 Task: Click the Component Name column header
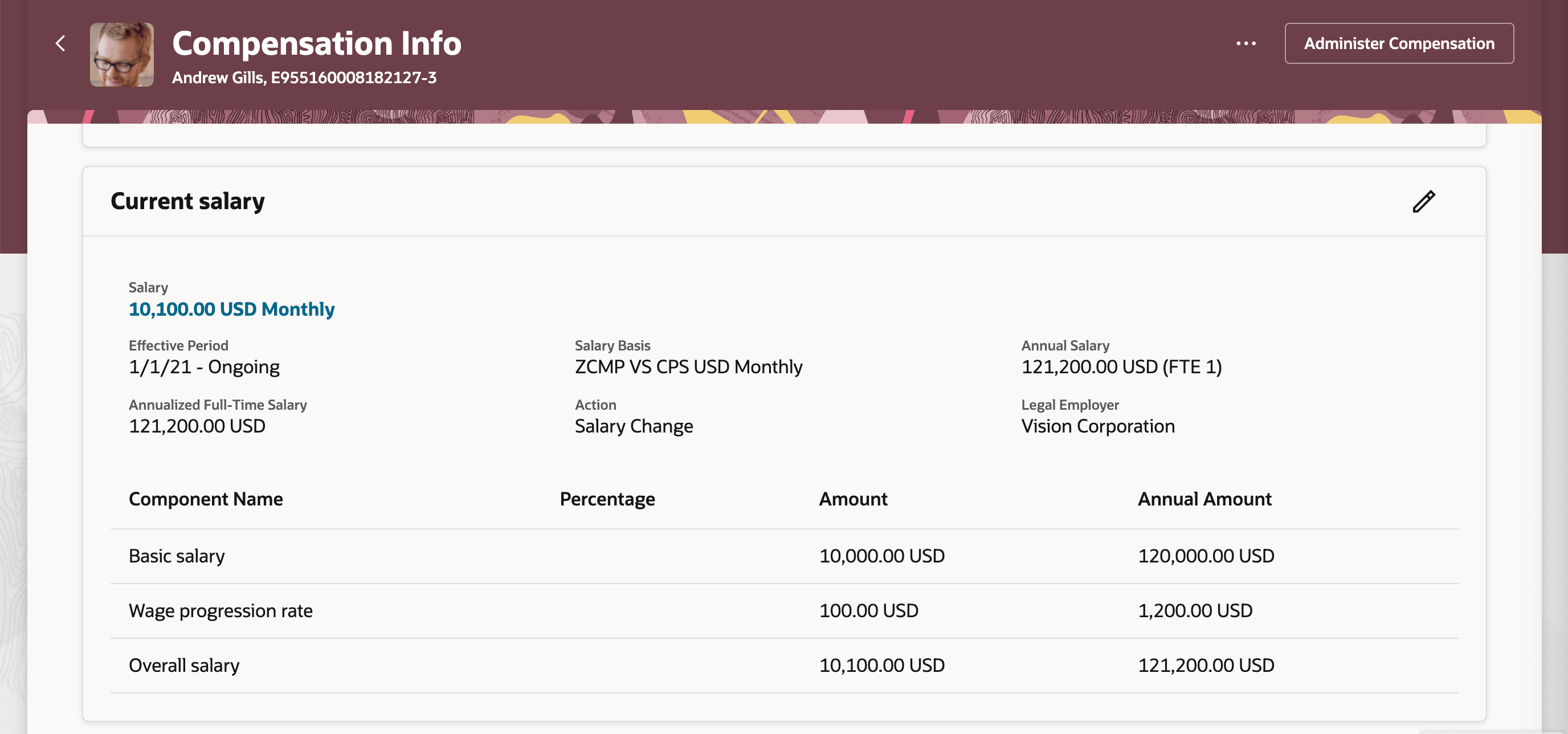[x=205, y=499]
